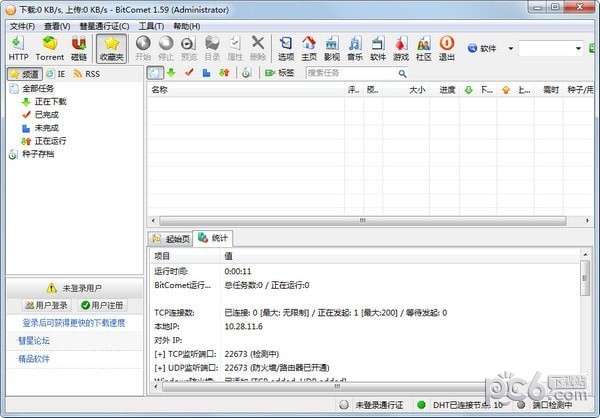600x418 pixels.
Task: Select 正在下载 in the task tree
Action: 50,102
